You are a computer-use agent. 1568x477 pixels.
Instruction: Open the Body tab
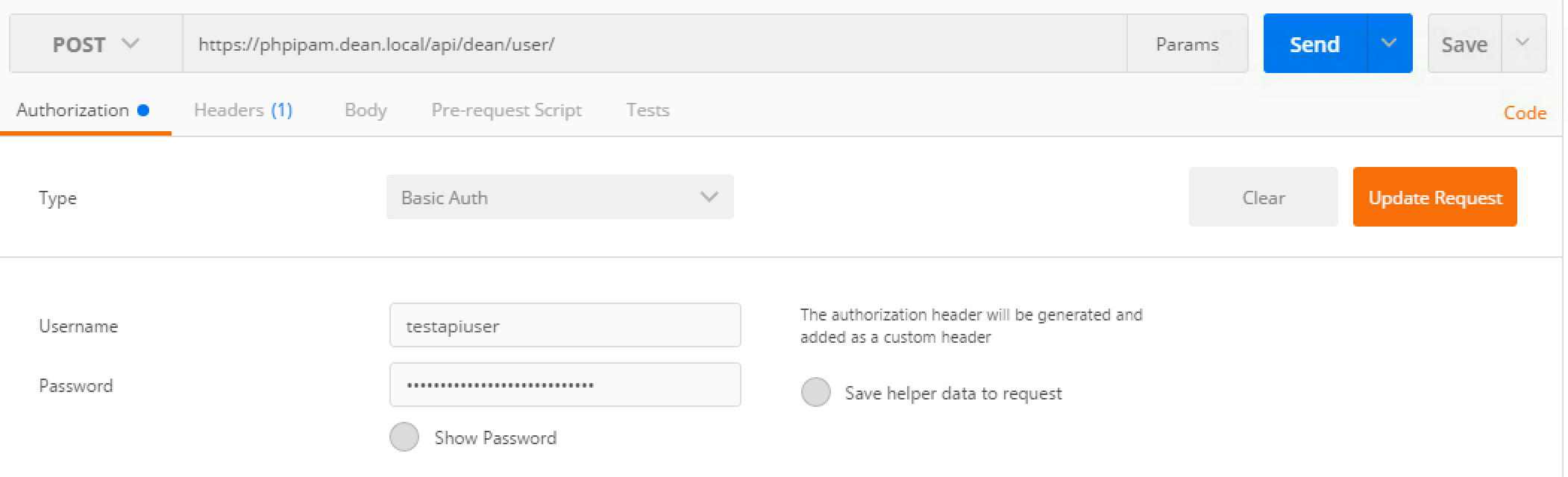point(366,110)
